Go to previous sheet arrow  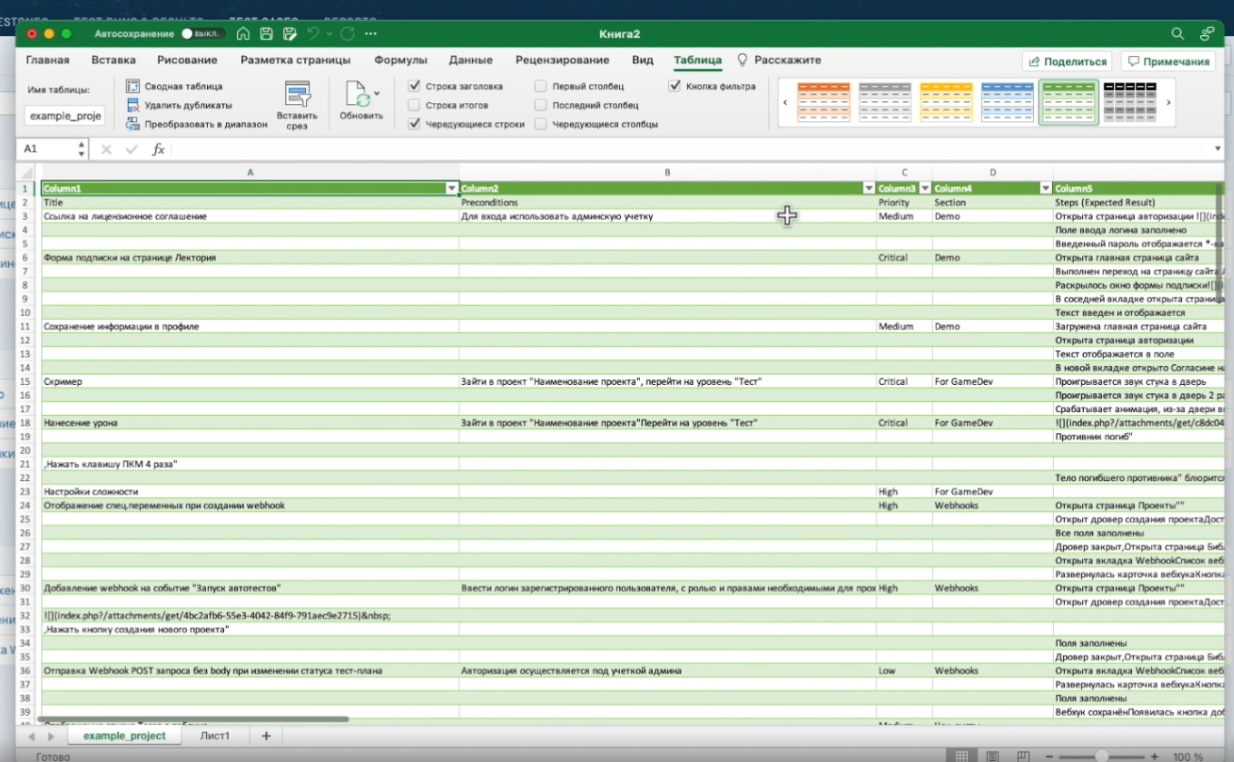point(31,736)
